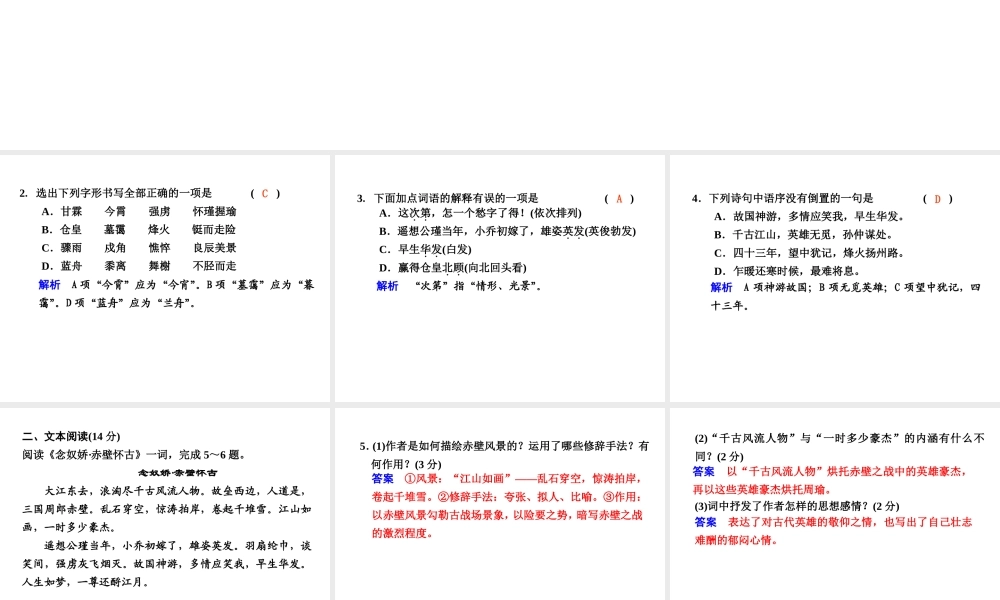Click the poem line 遥想公瑾当年，小乔初嫁了
Viewport: 1000px width, 600px height.
click(177, 546)
